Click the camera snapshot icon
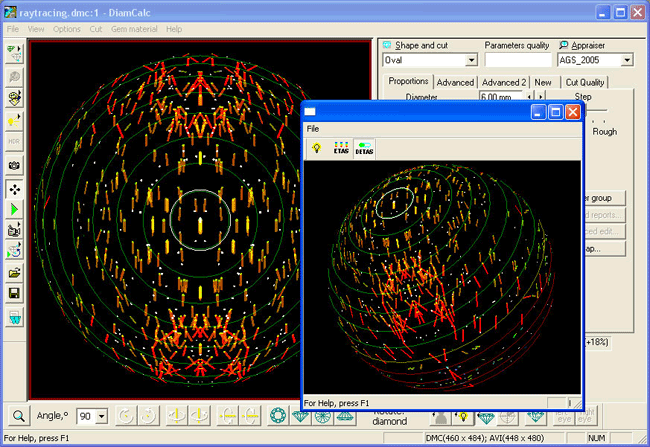This screenshot has width=650, height=447. tap(14, 164)
